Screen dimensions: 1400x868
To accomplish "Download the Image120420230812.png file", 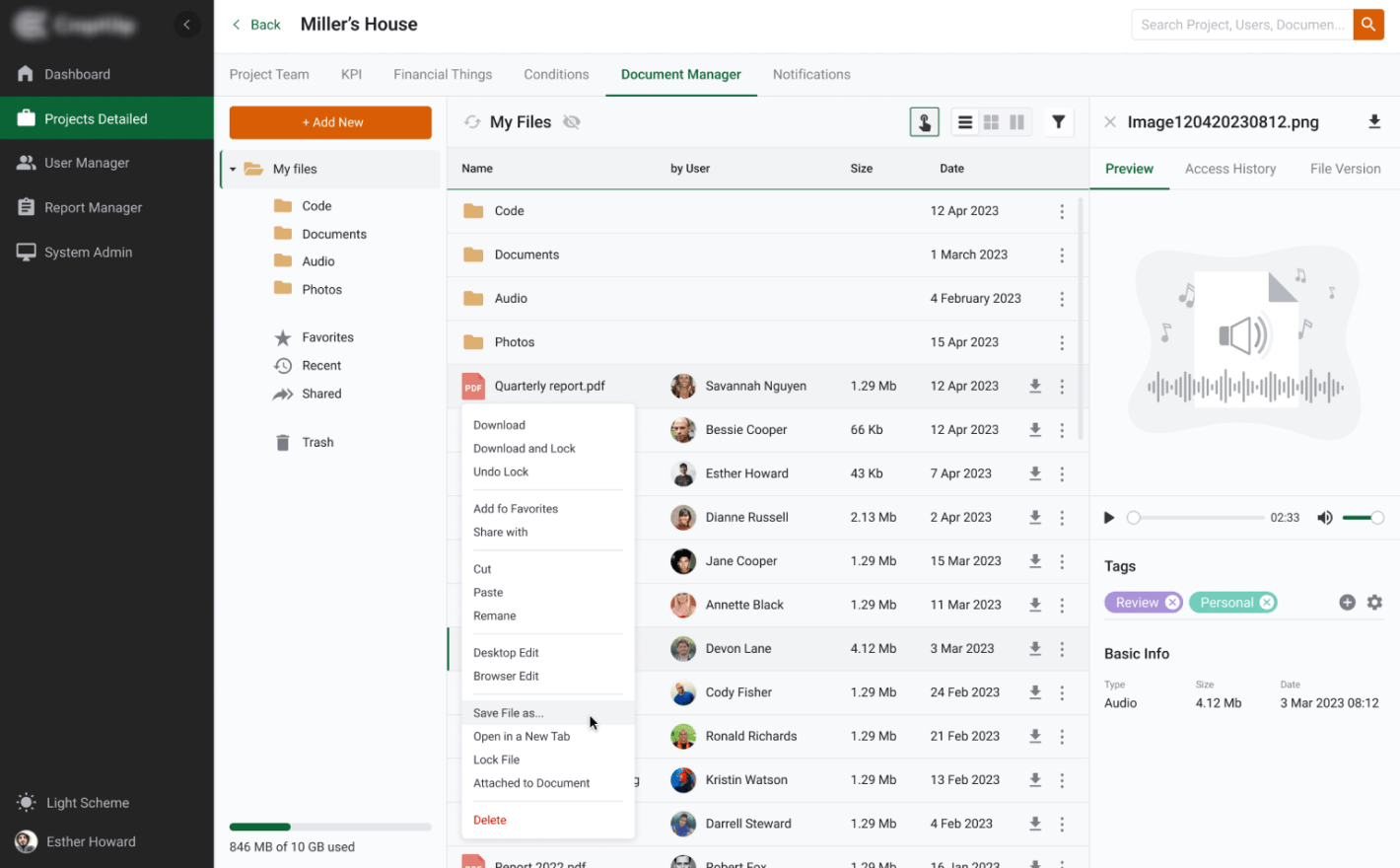I will click(x=1374, y=121).
